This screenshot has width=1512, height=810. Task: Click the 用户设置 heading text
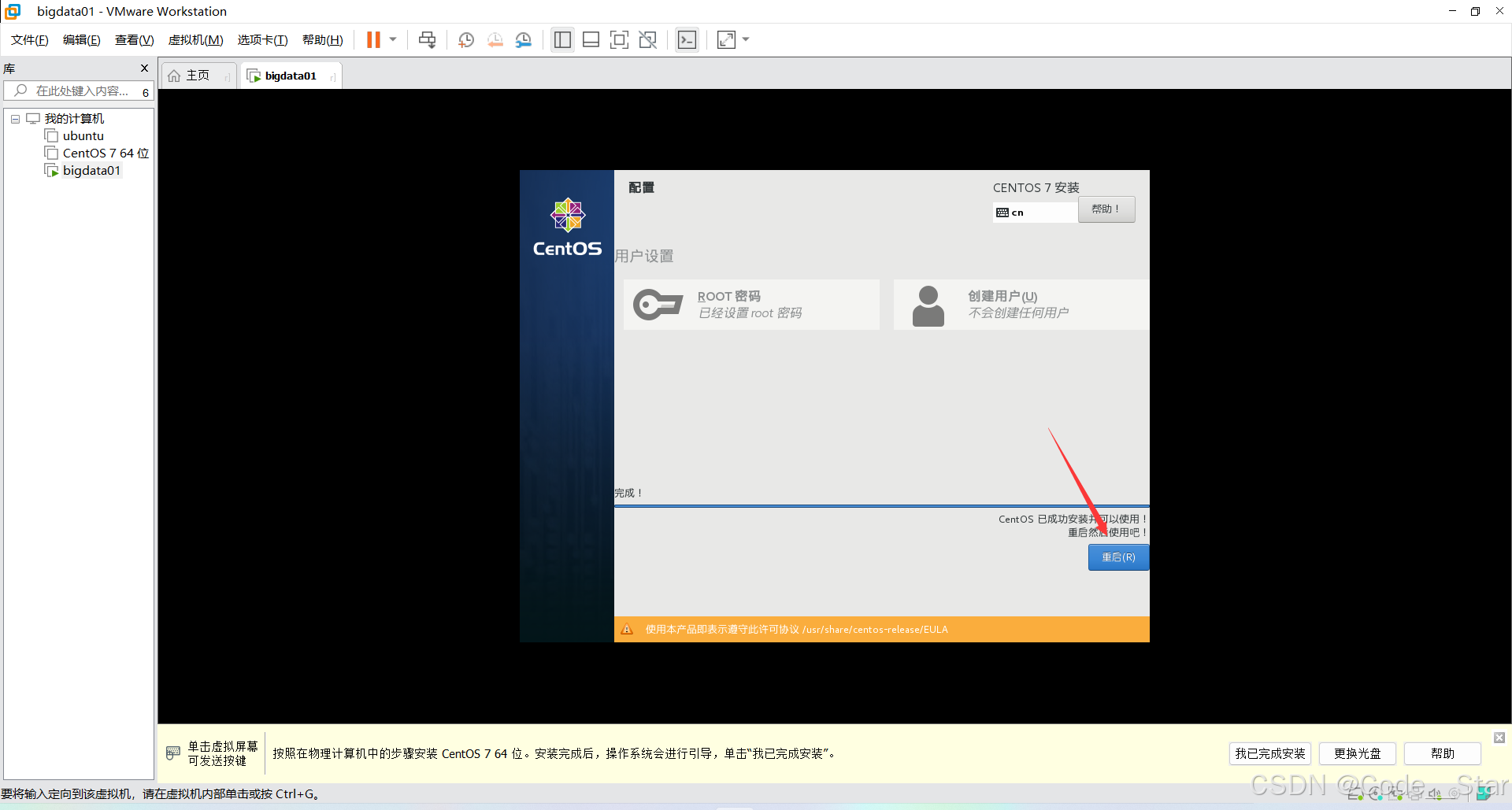click(x=644, y=257)
